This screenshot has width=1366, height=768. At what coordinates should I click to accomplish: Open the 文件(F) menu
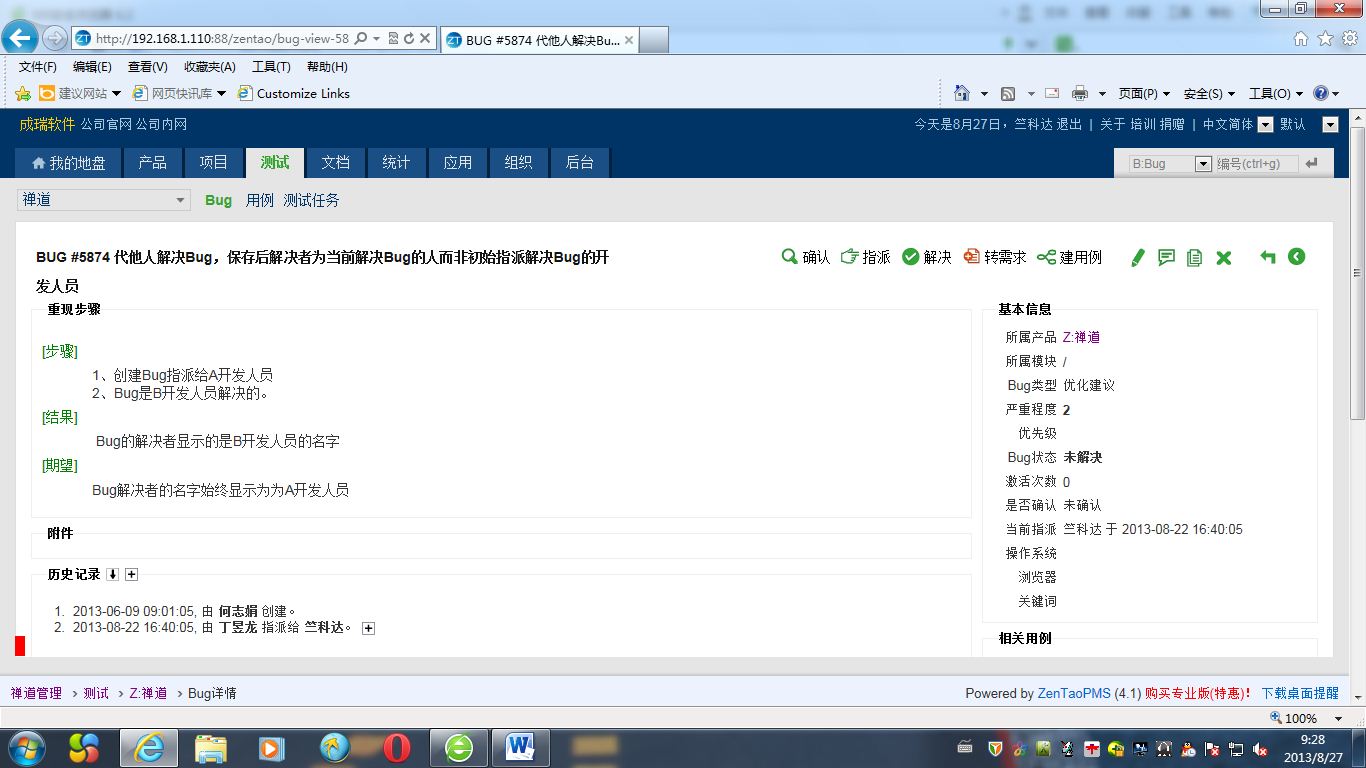click(x=38, y=67)
